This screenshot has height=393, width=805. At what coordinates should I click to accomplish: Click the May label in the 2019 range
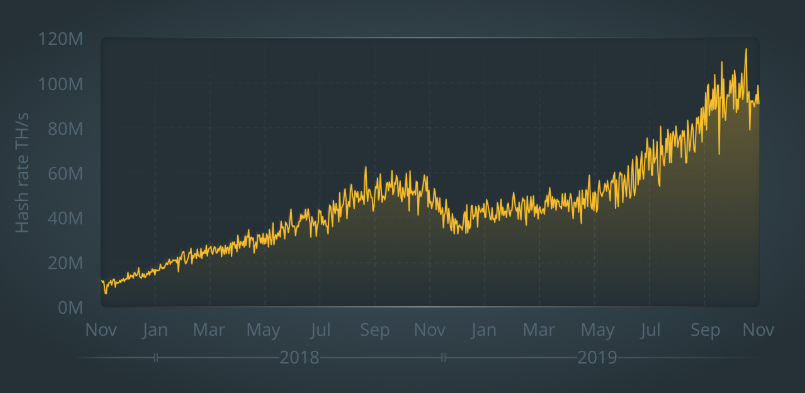pos(598,330)
